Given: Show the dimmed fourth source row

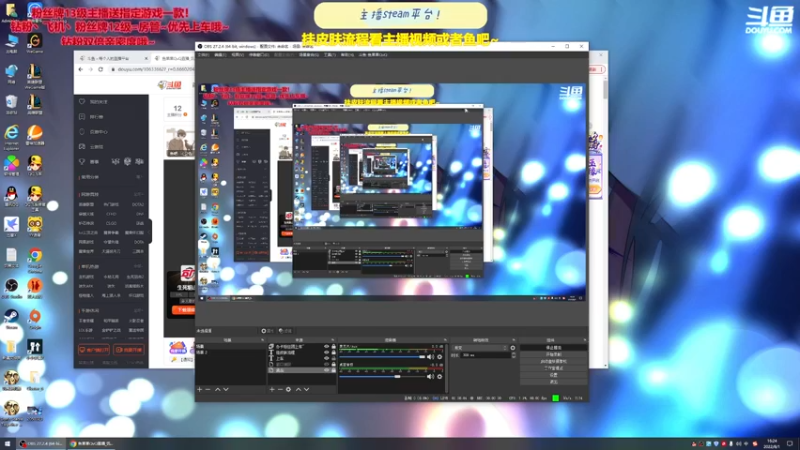Looking at the screenshot, I should [327, 364].
